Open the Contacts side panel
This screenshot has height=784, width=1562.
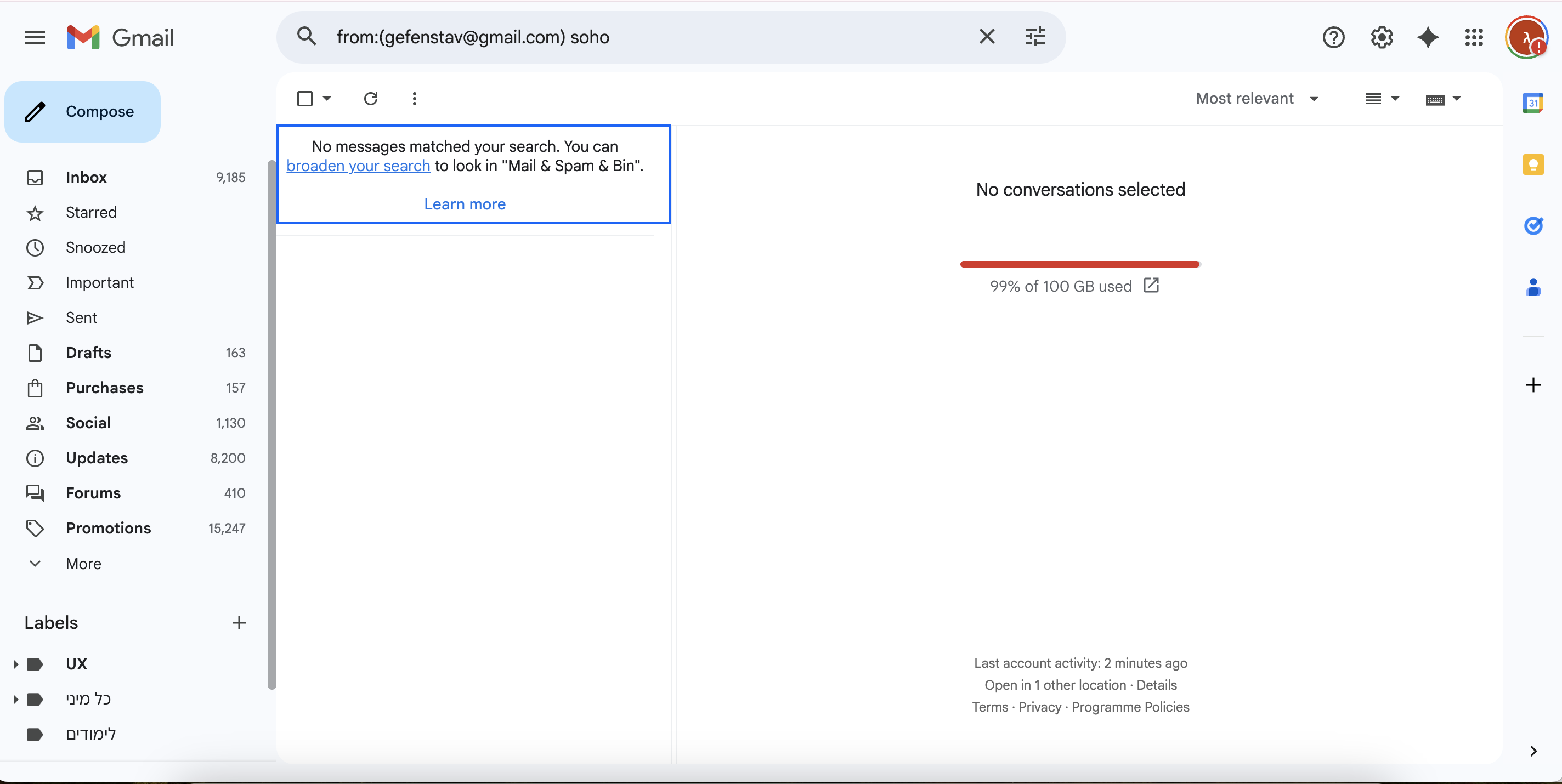(x=1533, y=287)
